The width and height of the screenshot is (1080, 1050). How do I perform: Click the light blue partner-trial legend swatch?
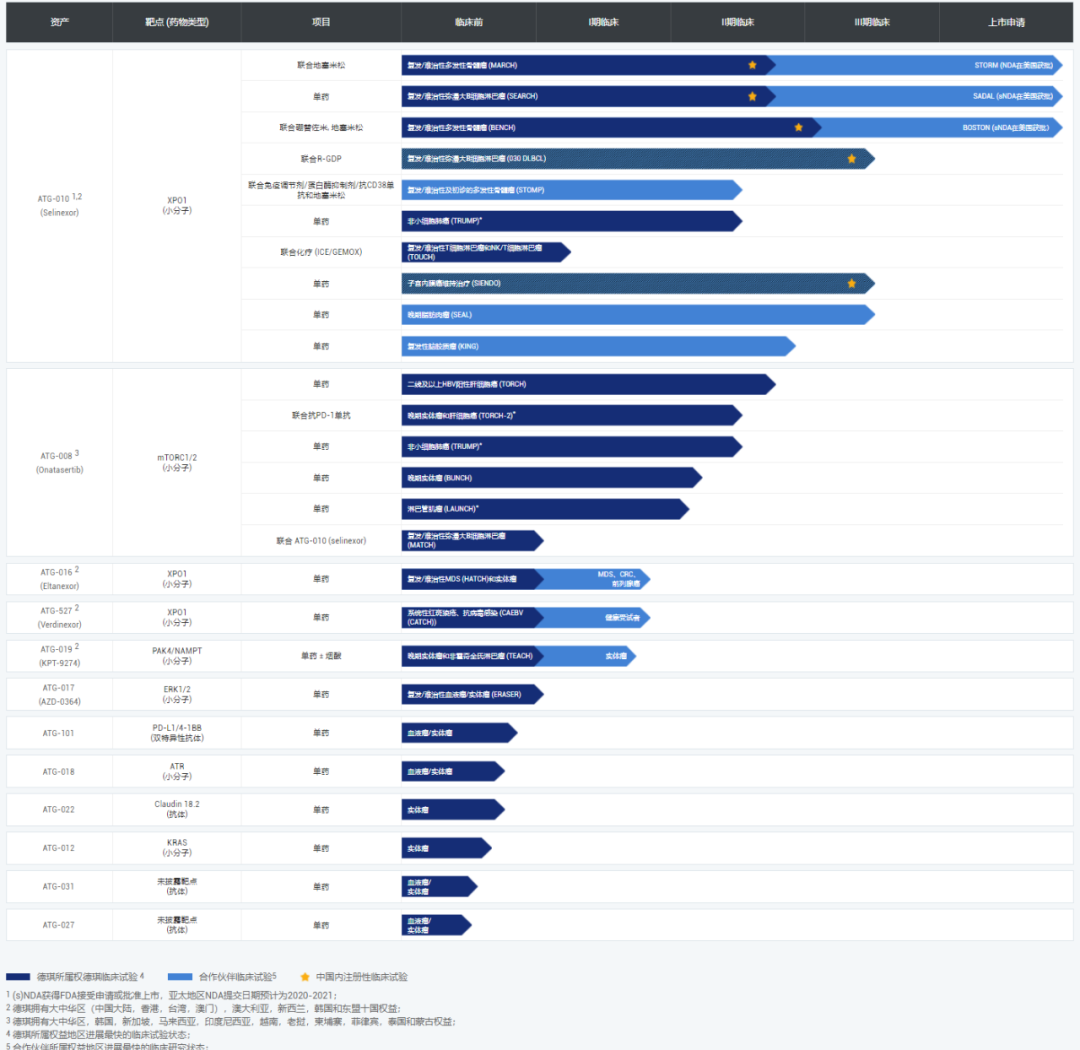[x=180, y=976]
